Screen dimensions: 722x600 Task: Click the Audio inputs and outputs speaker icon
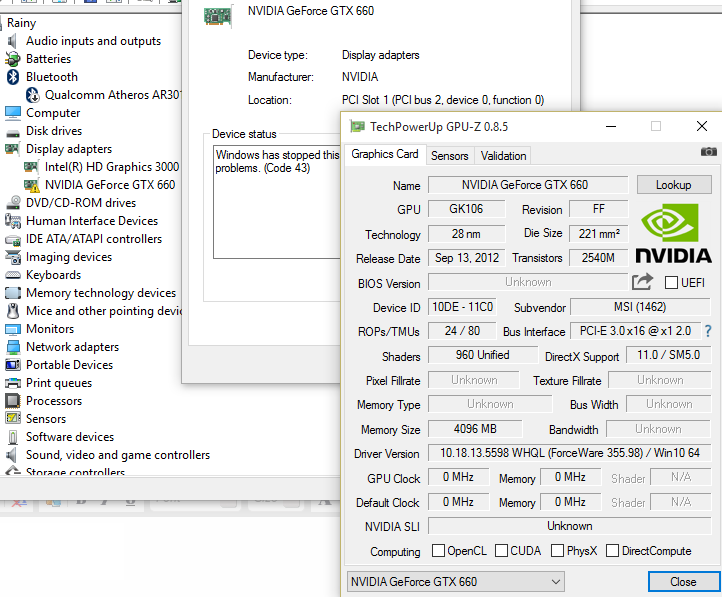12,41
